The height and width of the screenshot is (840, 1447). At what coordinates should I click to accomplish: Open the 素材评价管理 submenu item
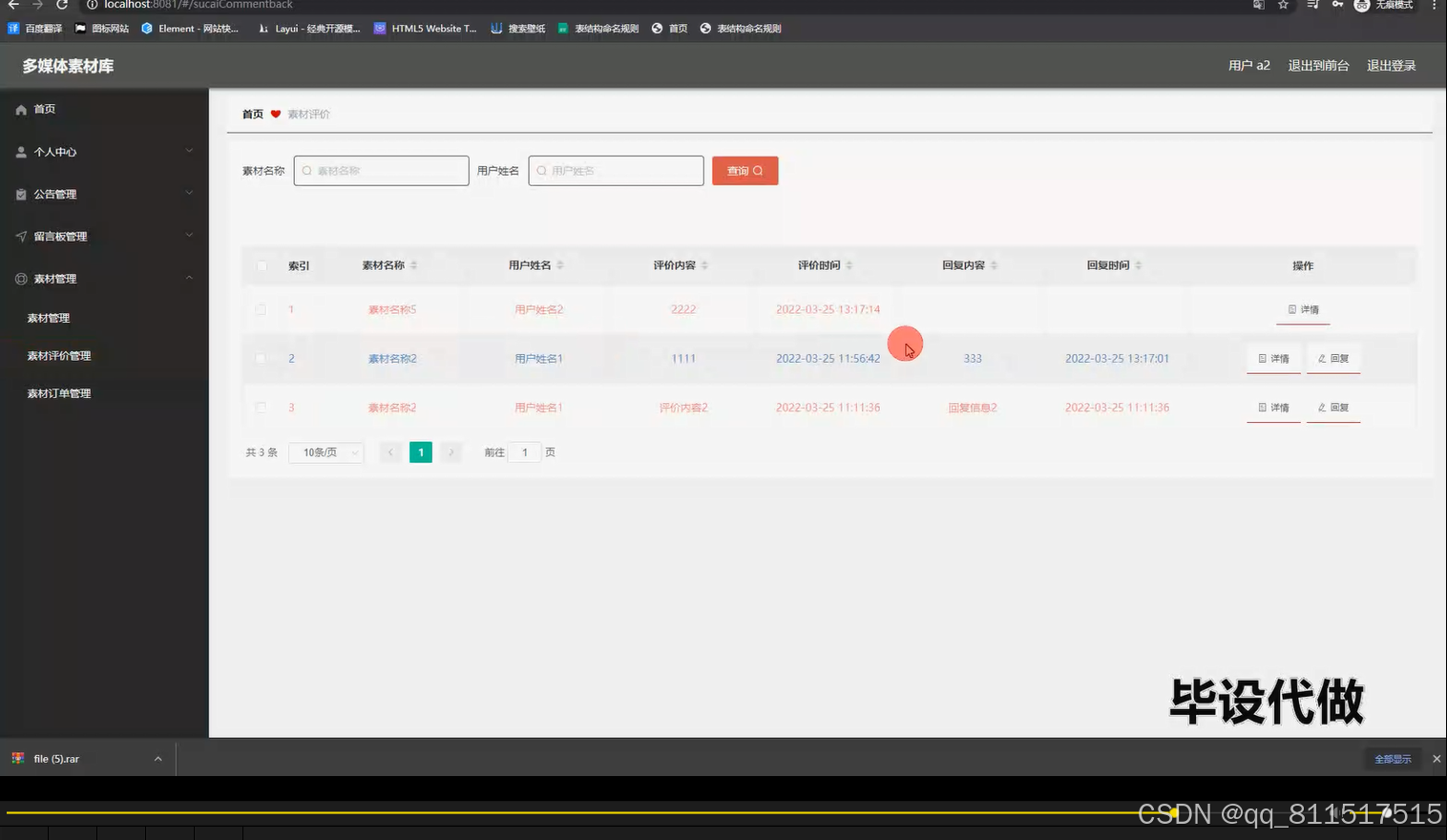tap(59, 355)
